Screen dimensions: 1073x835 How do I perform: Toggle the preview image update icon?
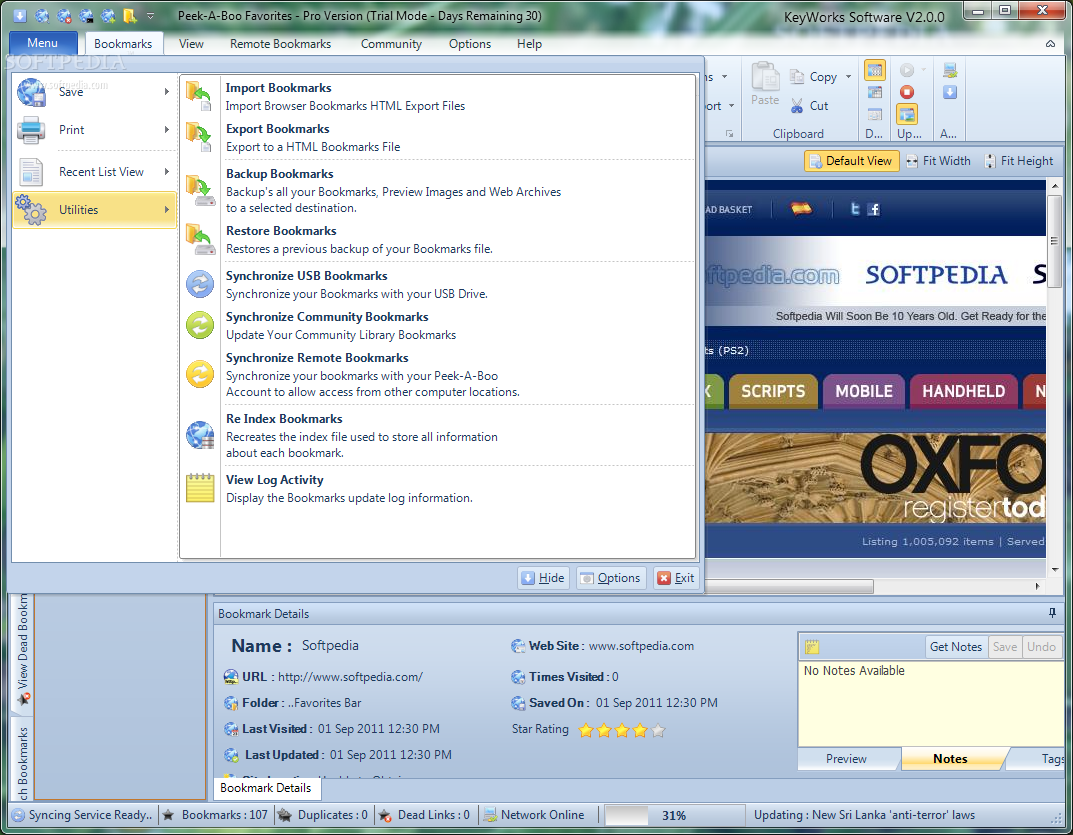tap(907, 114)
